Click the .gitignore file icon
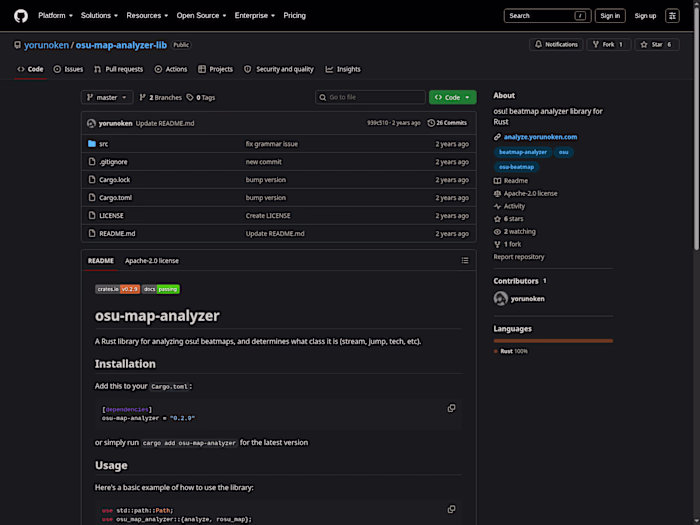The width and height of the screenshot is (700, 525). click(x=92, y=162)
